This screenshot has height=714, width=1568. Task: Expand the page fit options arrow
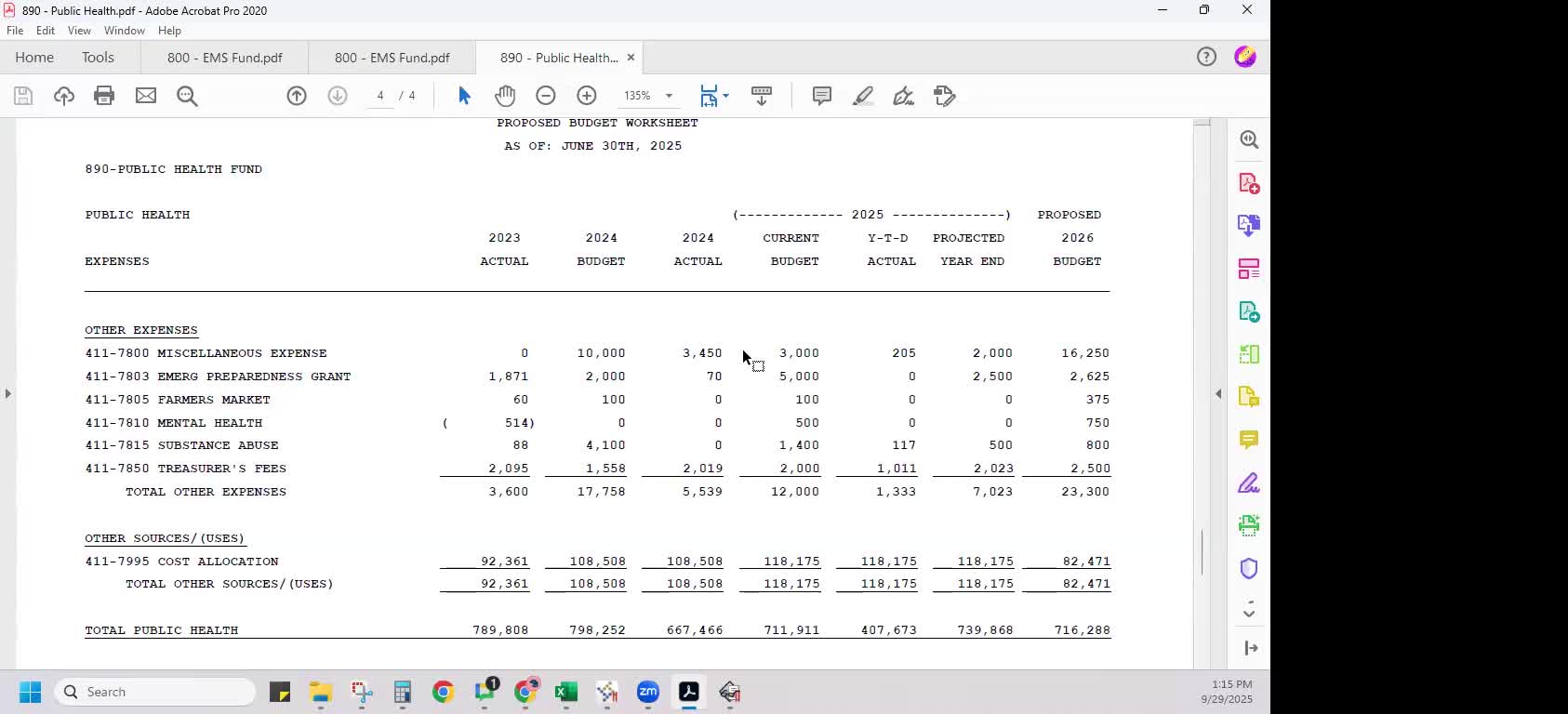726,96
